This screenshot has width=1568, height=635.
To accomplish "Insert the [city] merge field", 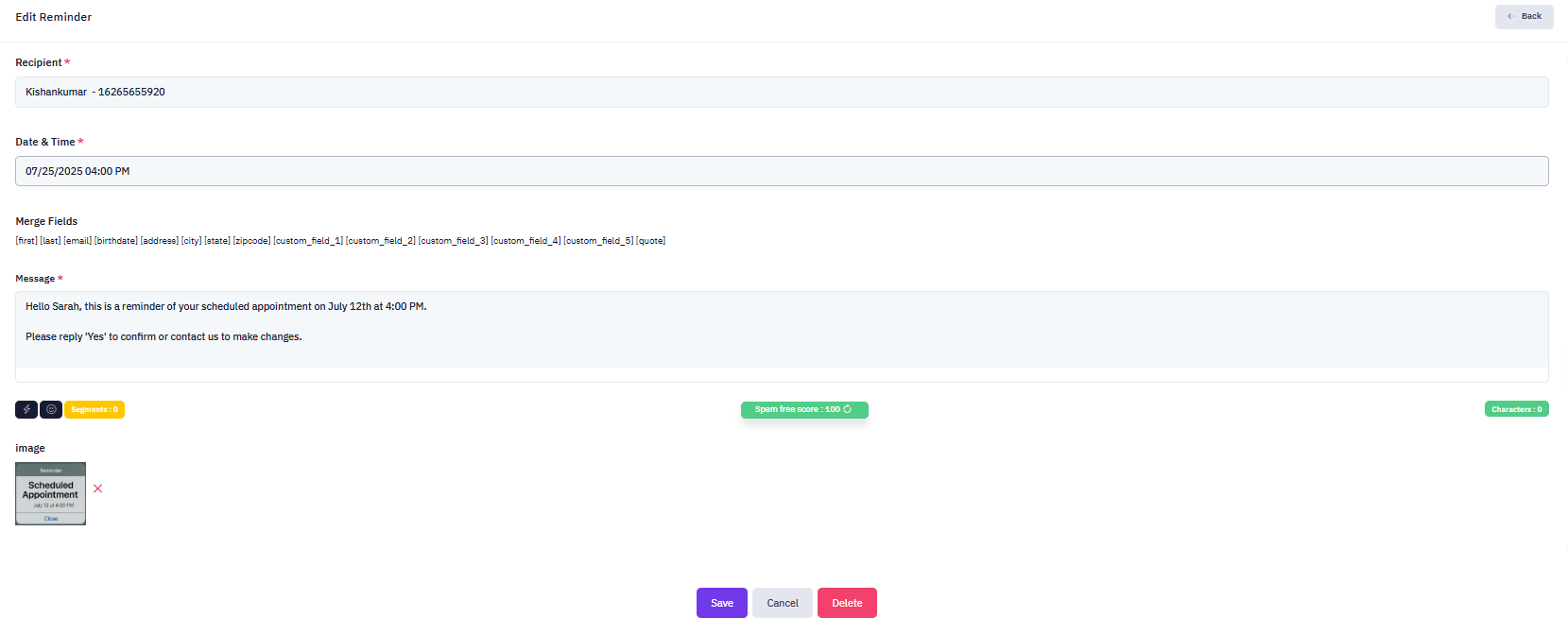I will pos(192,241).
